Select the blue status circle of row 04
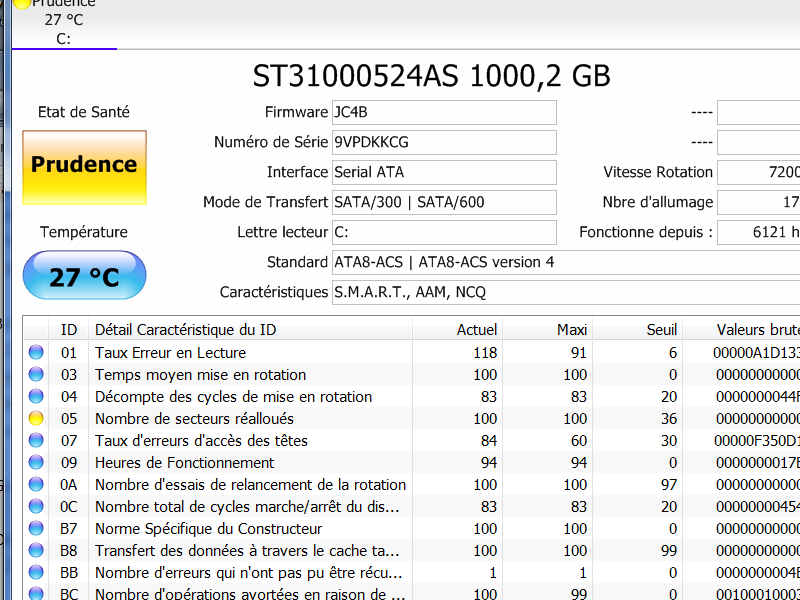 36,396
